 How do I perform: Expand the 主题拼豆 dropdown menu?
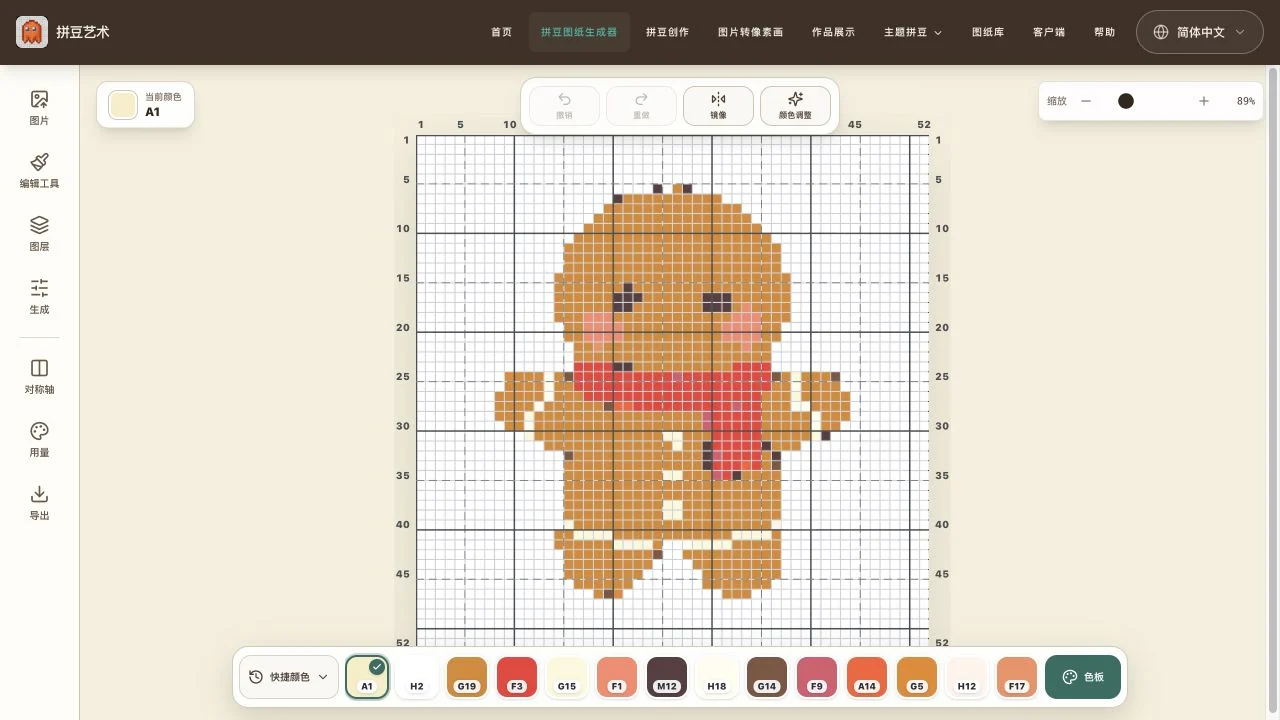(913, 32)
